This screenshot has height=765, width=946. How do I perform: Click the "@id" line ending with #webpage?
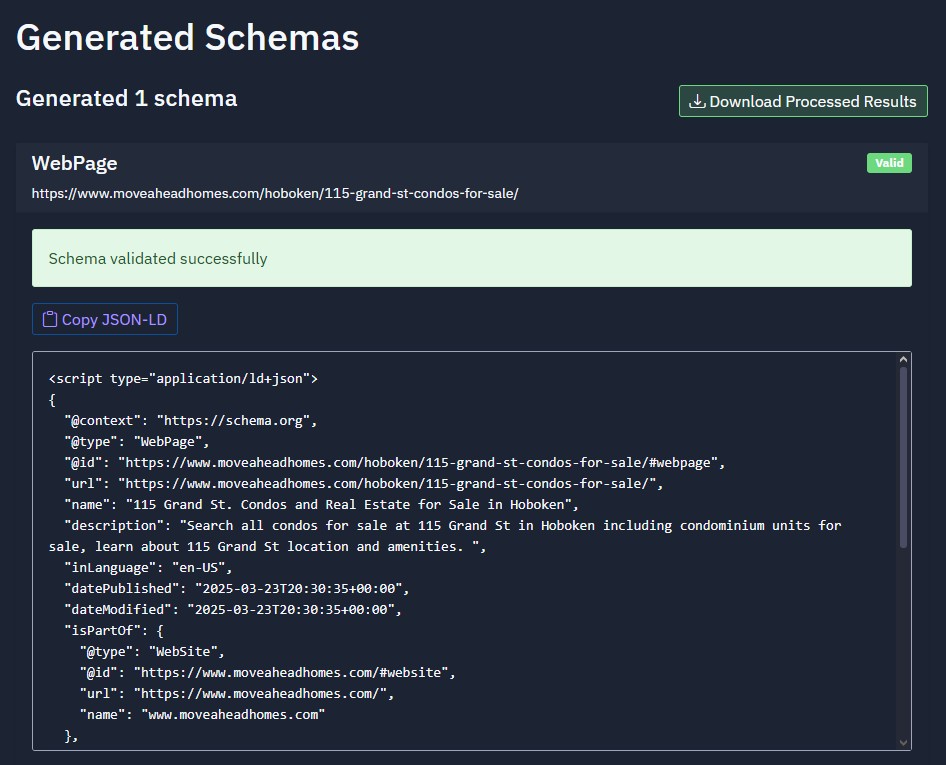pyautogui.click(x=395, y=463)
